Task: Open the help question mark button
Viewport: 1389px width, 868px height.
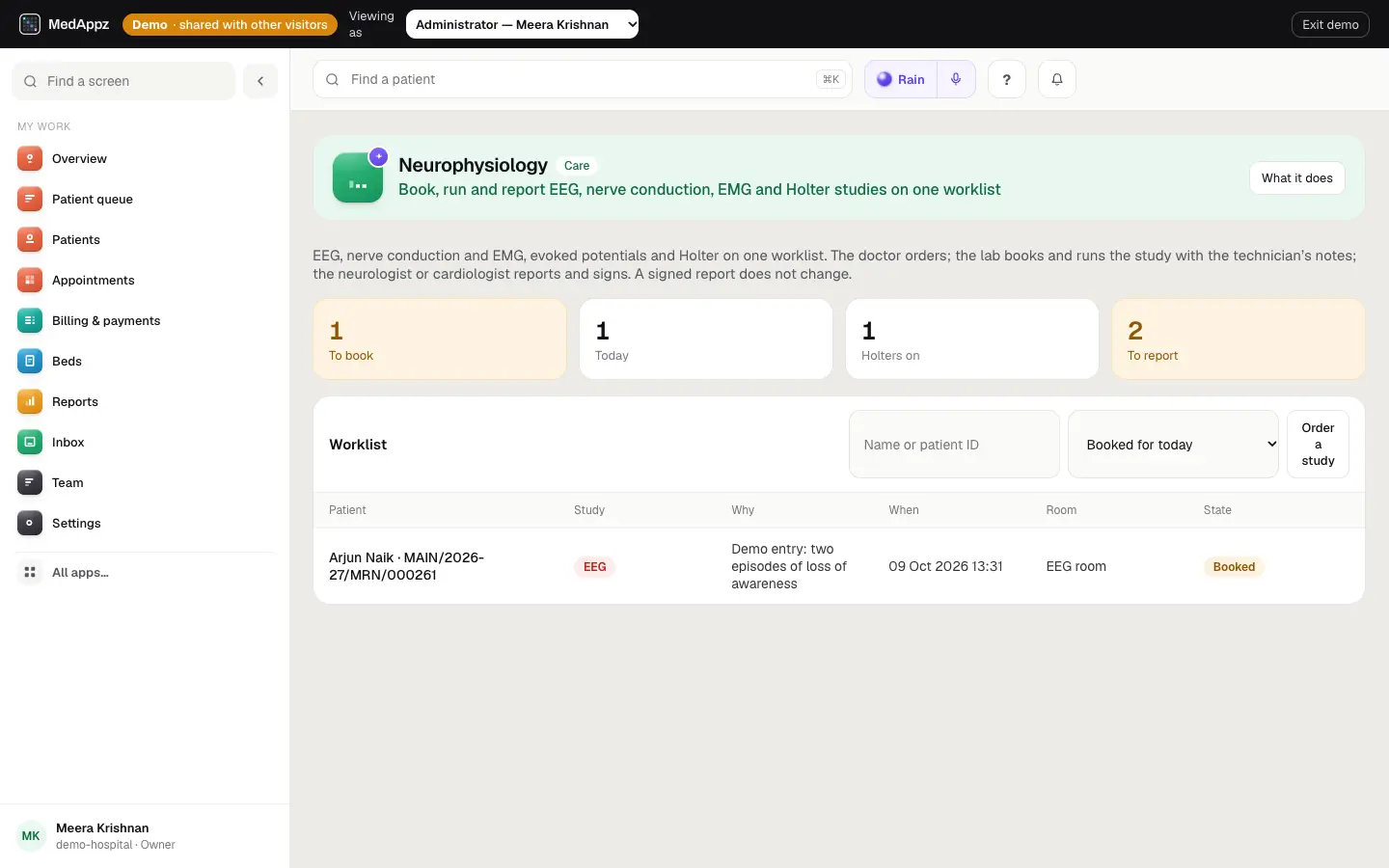Action: 1006,79
